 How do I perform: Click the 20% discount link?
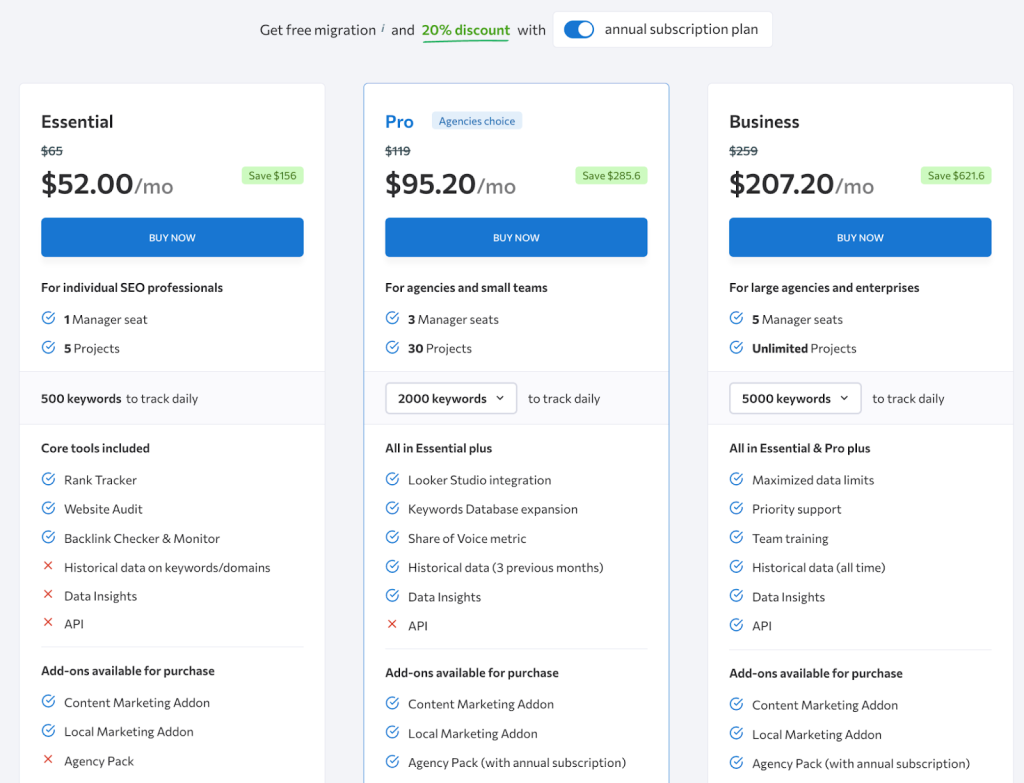tap(465, 31)
